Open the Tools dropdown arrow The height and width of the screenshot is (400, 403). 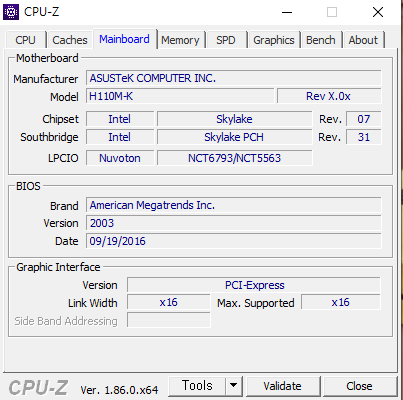point(234,386)
